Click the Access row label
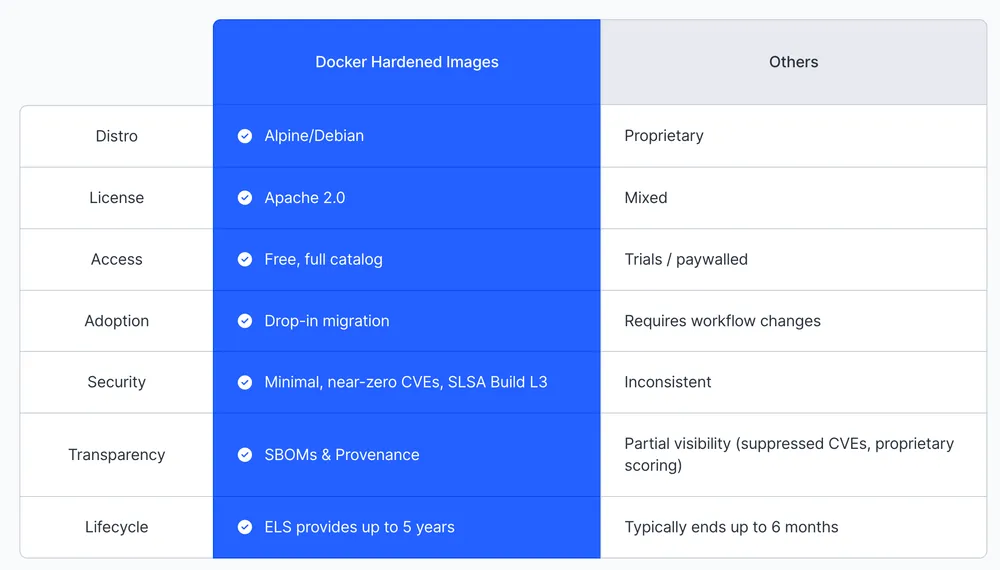This screenshot has height=570, width=1000. (x=117, y=259)
